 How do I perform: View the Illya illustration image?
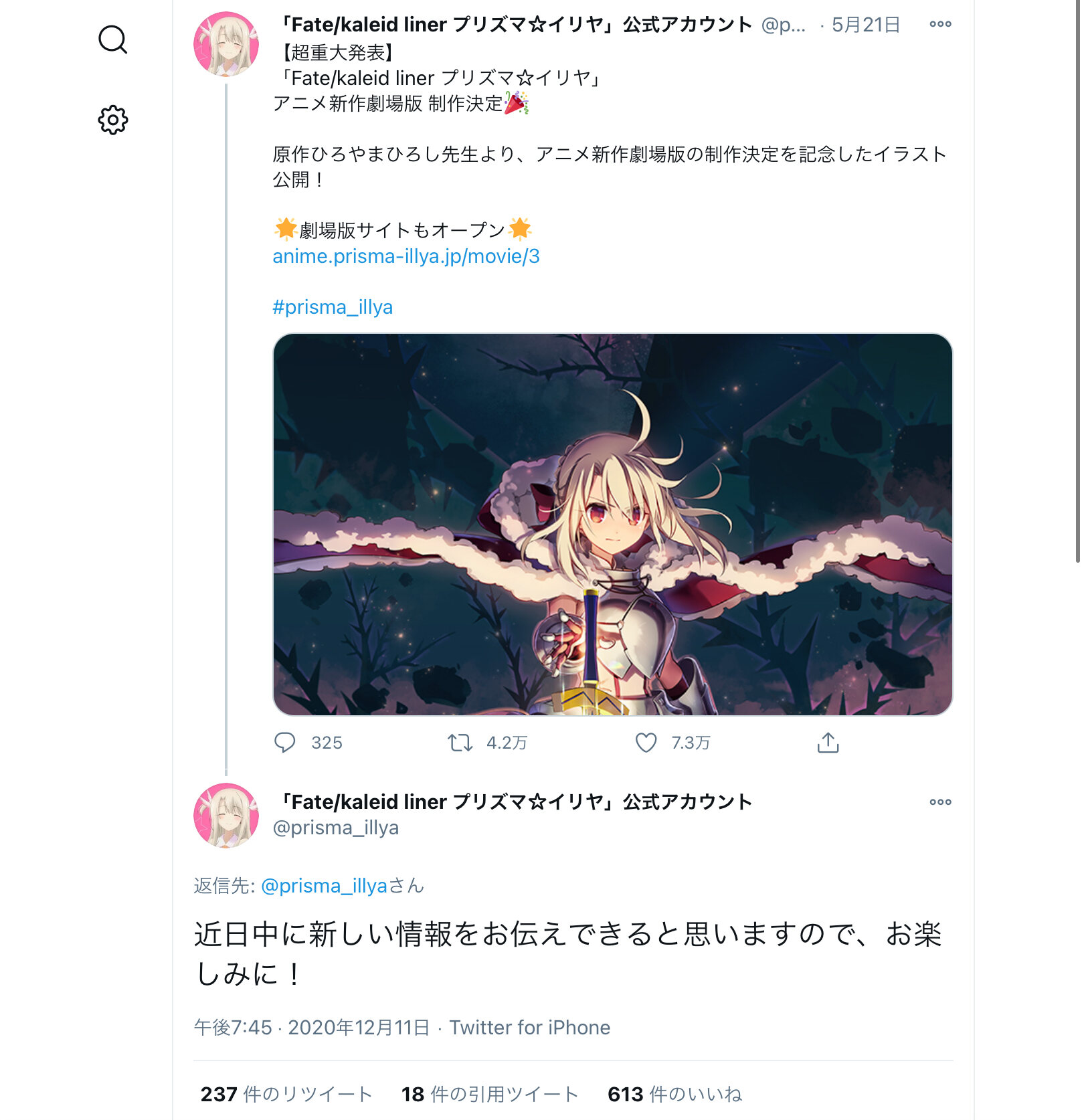612,525
